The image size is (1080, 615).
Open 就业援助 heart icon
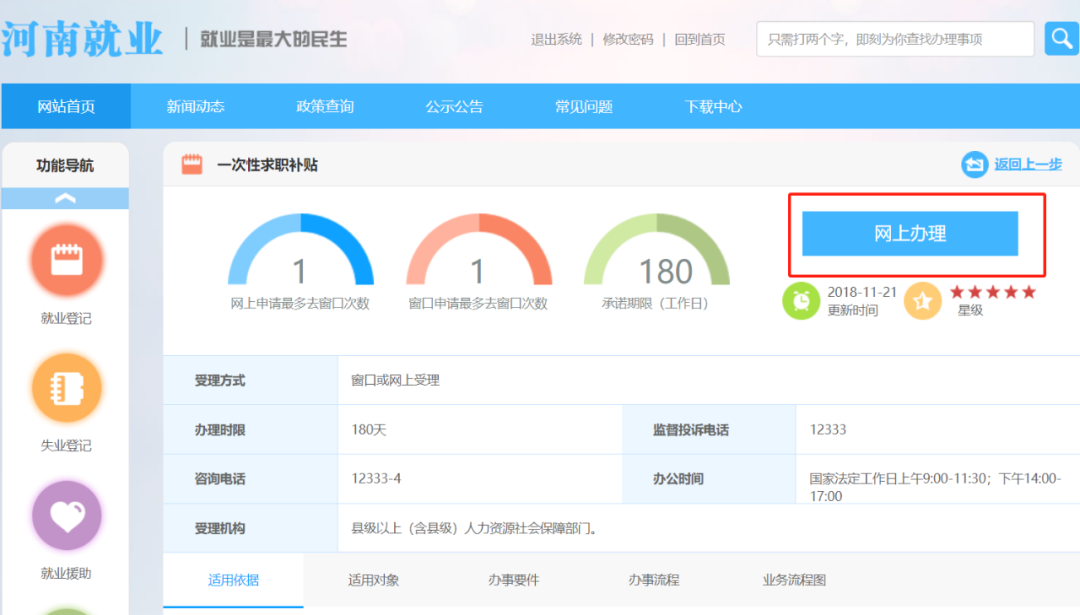coord(66,515)
